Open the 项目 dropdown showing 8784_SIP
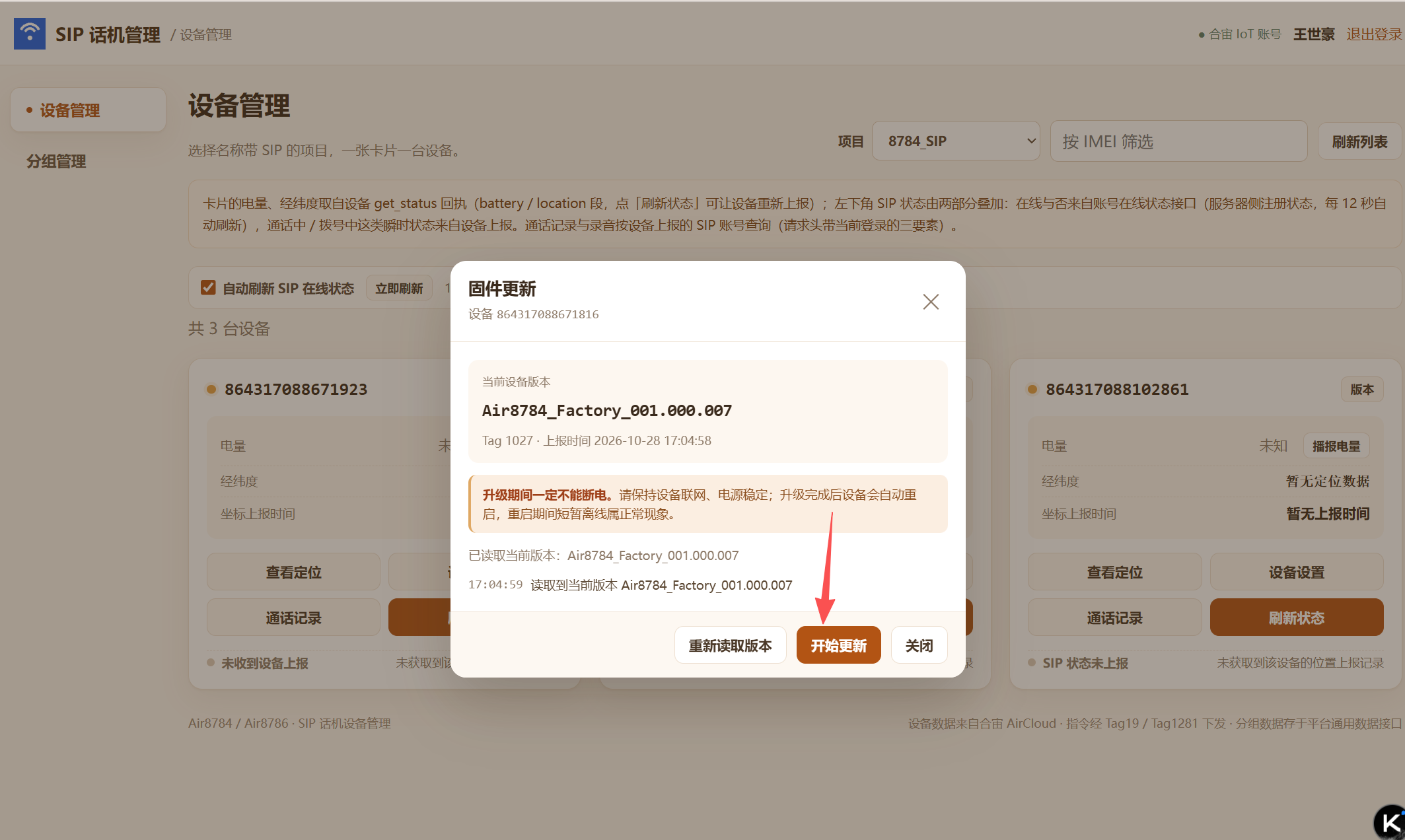This screenshot has width=1405, height=840. tap(956, 141)
